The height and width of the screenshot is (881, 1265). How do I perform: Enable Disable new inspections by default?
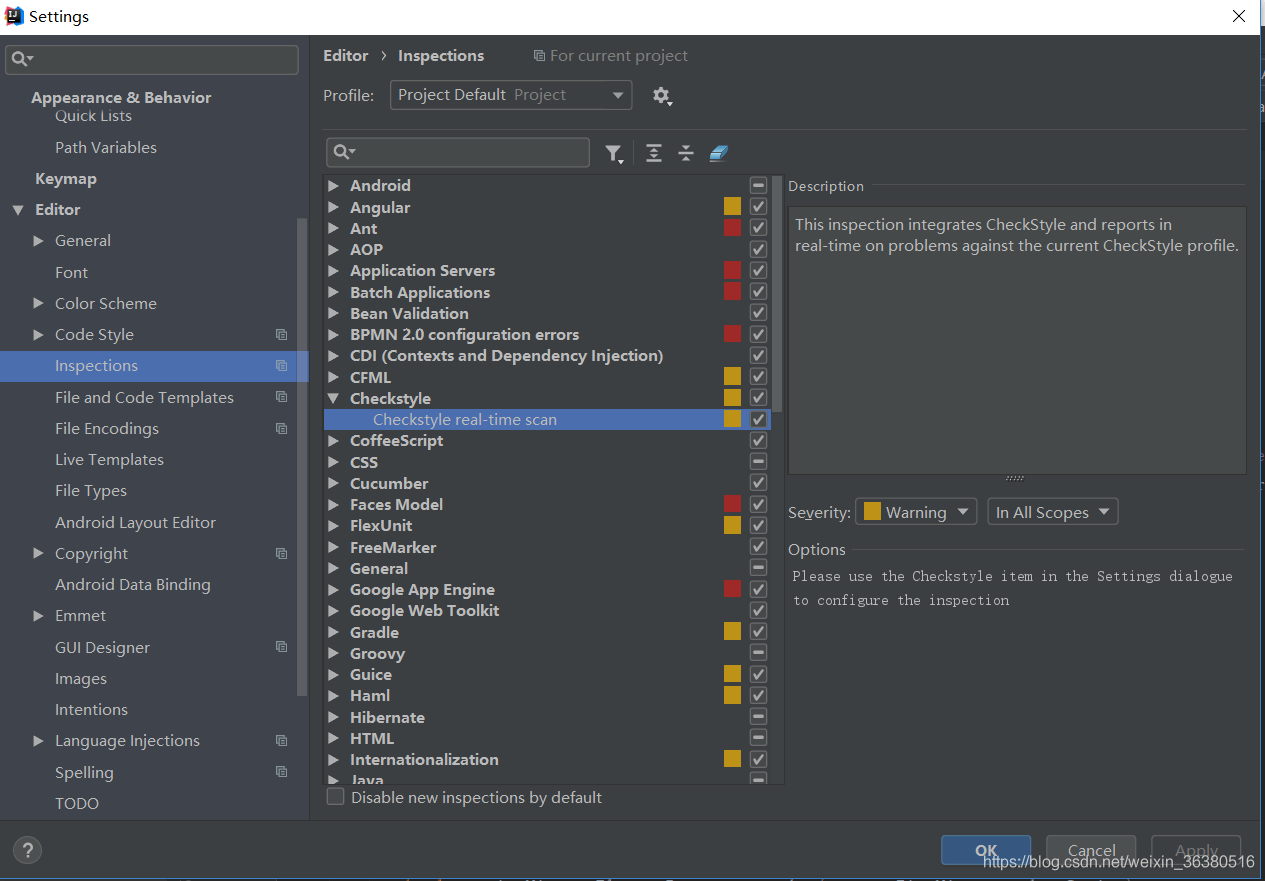pyautogui.click(x=336, y=797)
